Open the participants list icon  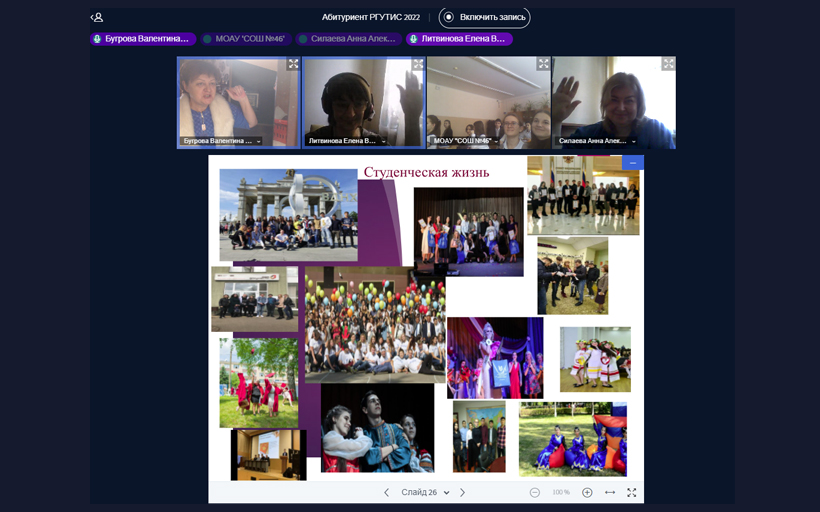(97, 17)
